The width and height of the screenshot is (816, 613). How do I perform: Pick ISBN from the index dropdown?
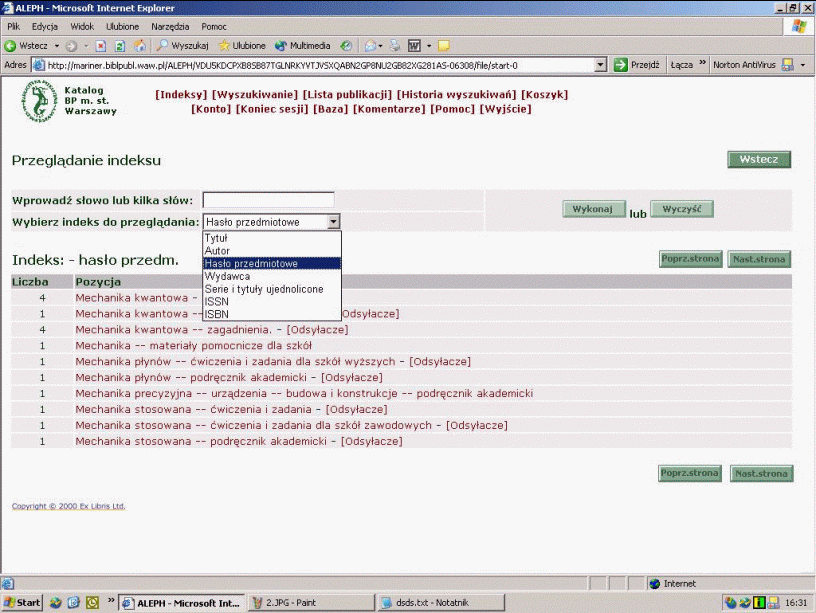click(216, 314)
